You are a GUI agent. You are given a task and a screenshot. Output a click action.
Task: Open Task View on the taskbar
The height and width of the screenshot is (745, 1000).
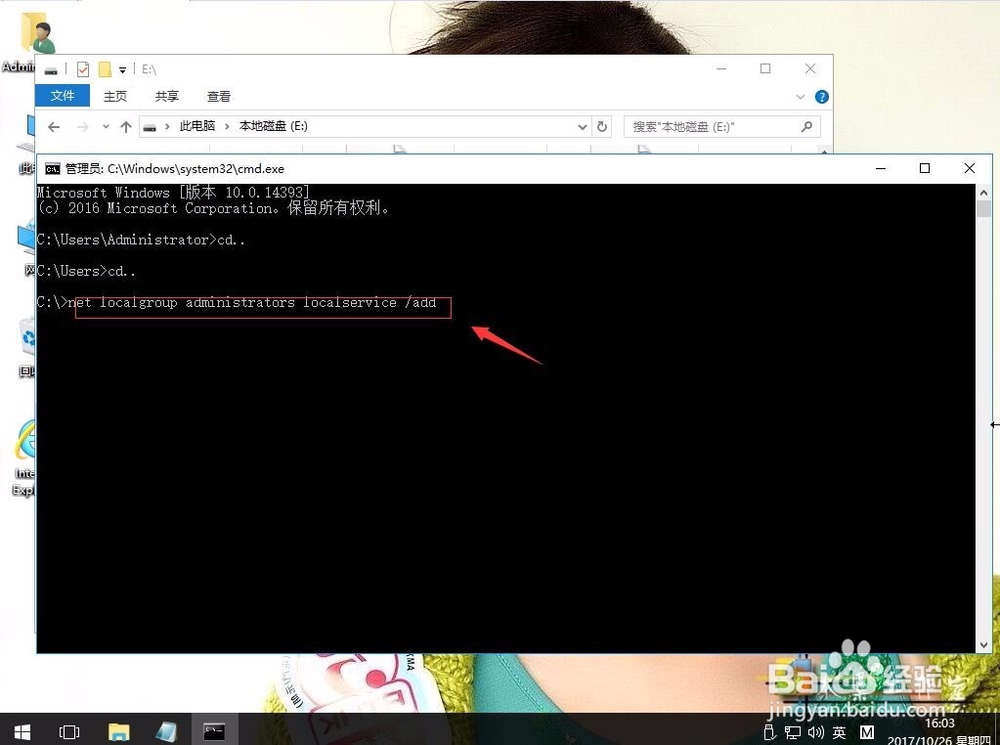tap(69, 732)
